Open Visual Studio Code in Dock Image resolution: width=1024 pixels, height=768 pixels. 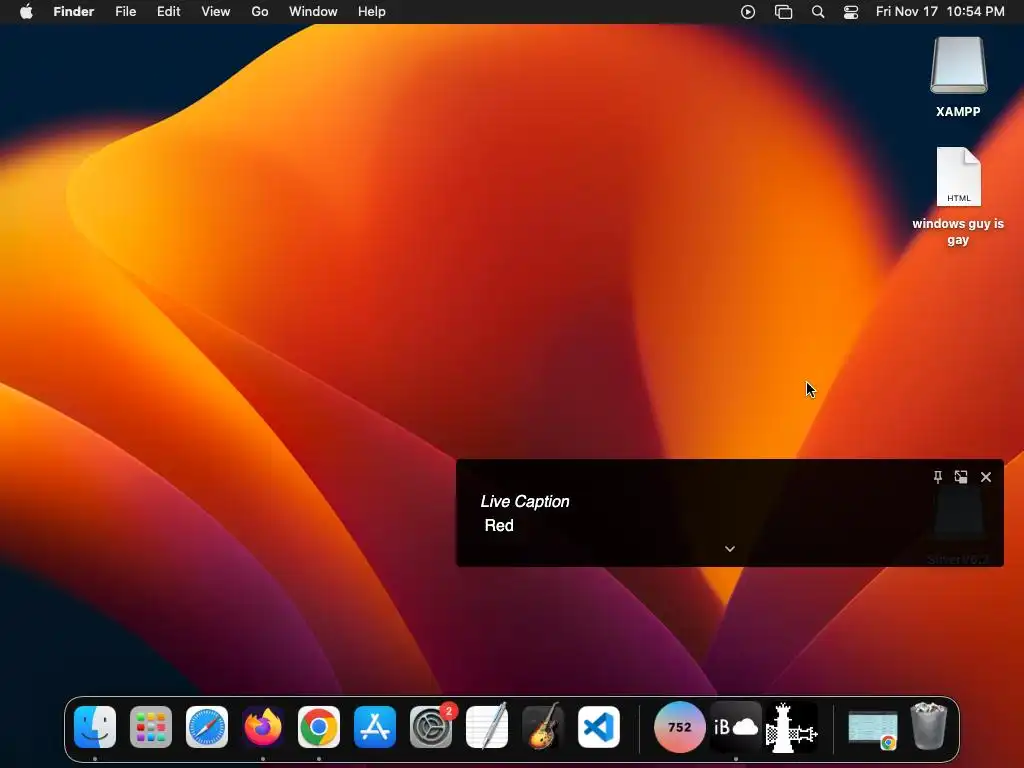599,727
